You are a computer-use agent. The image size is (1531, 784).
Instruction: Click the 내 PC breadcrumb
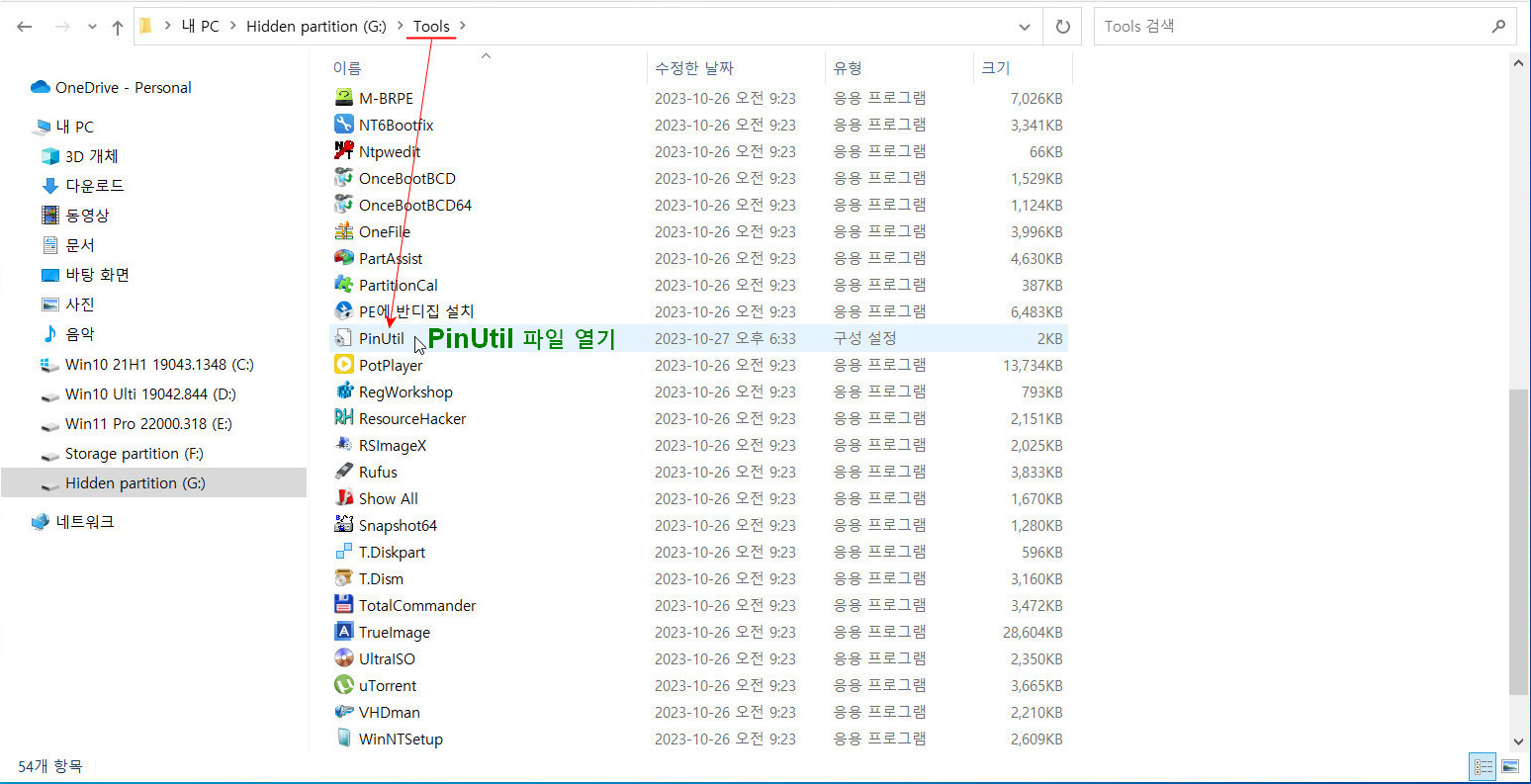pos(201,27)
